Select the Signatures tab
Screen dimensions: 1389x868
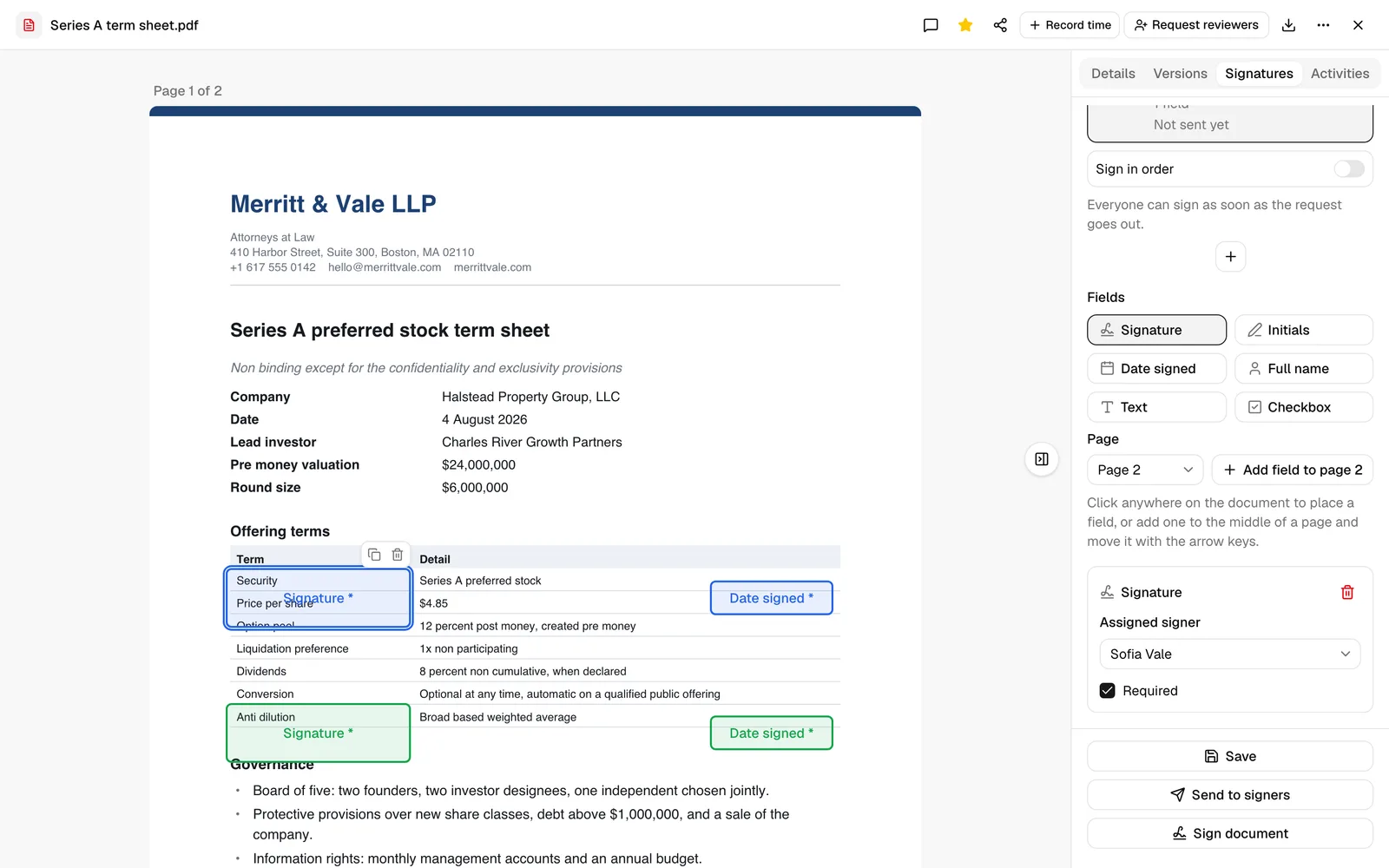coord(1259,74)
